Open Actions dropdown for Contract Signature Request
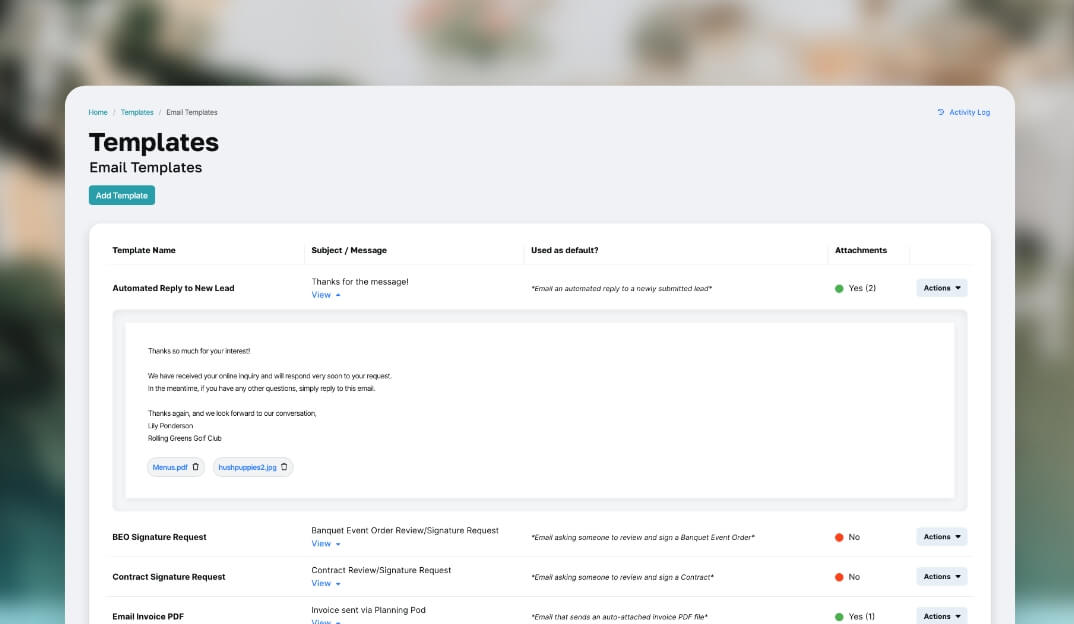Viewport: 1074px width, 624px height. click(x=942, y=577)
